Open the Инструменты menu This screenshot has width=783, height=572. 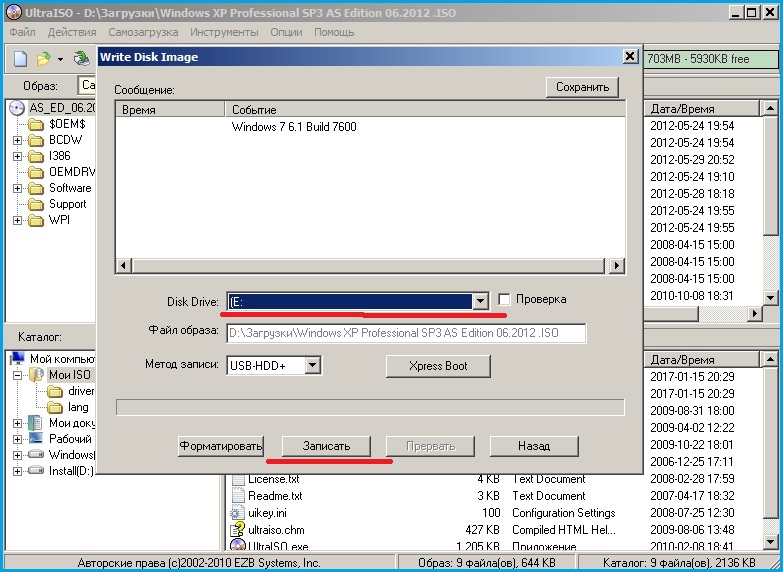[224, 32]
